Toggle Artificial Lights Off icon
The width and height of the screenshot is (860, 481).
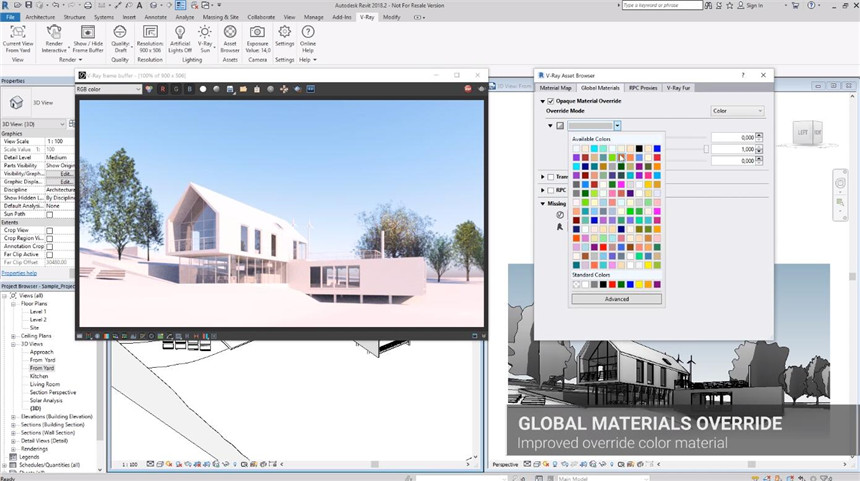179,31
